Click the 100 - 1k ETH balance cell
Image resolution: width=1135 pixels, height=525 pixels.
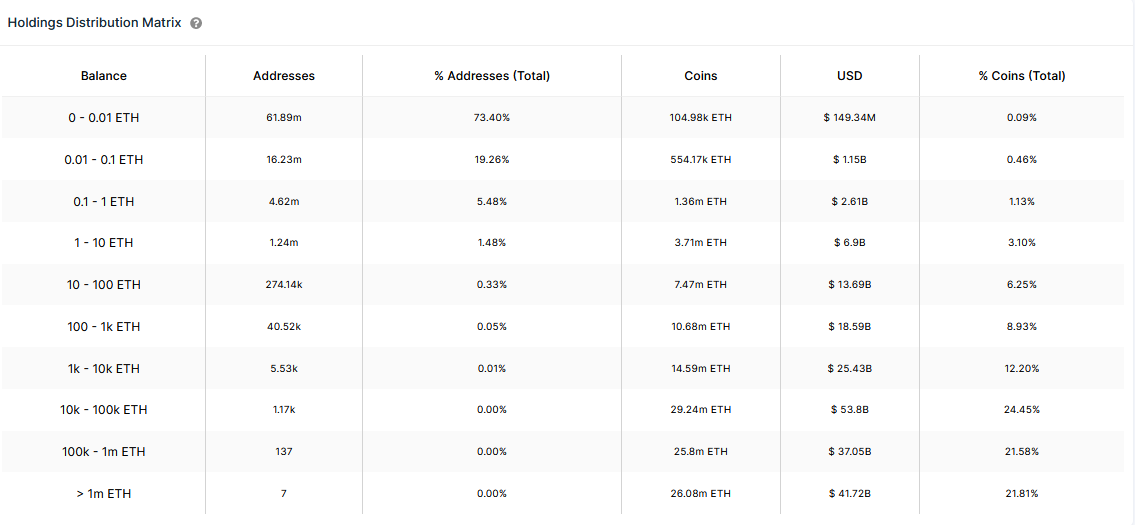tap(104, 327)
